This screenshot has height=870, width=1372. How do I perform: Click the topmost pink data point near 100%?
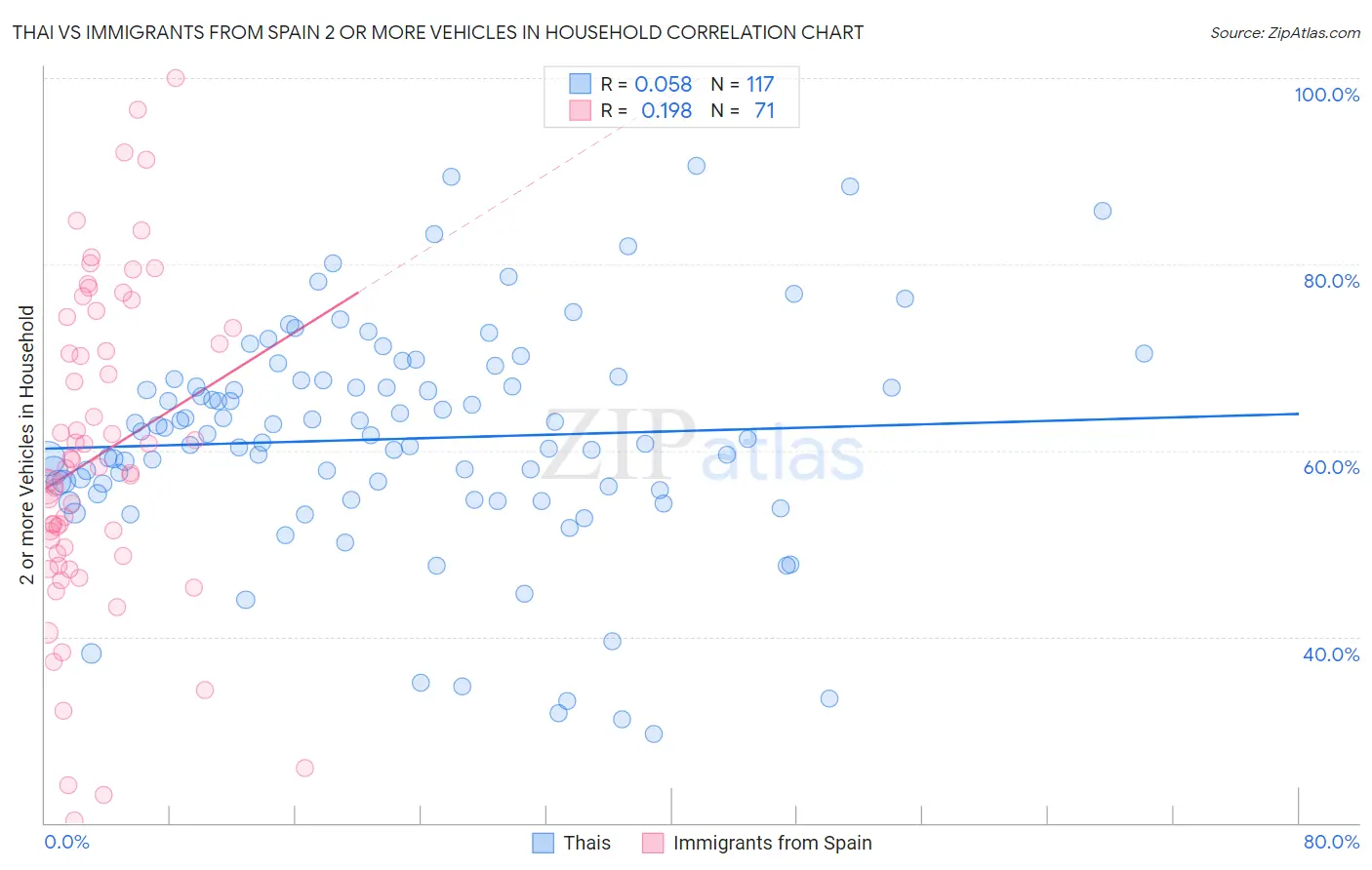pyautogui.click(x=176, y=78)
